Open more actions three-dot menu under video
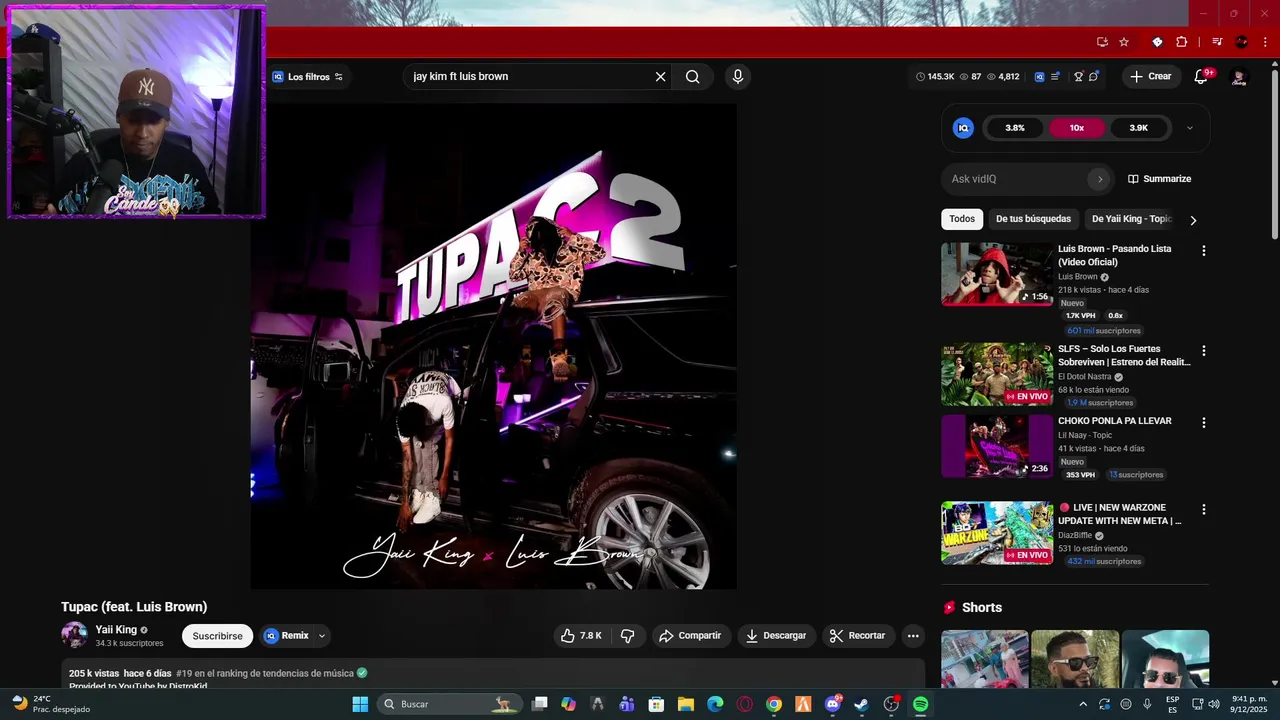1280x720 pixels. [913, 636]
